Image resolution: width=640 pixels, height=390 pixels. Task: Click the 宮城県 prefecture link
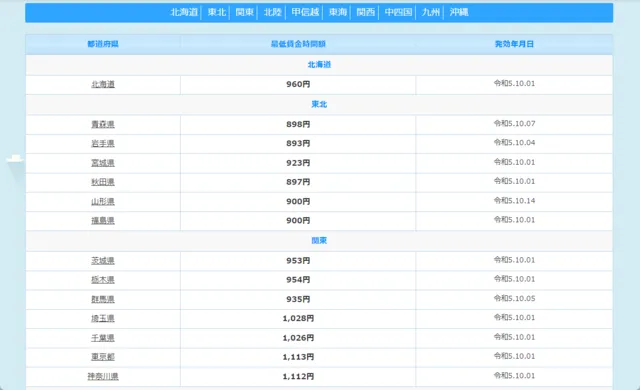click(x=103, y=163)
